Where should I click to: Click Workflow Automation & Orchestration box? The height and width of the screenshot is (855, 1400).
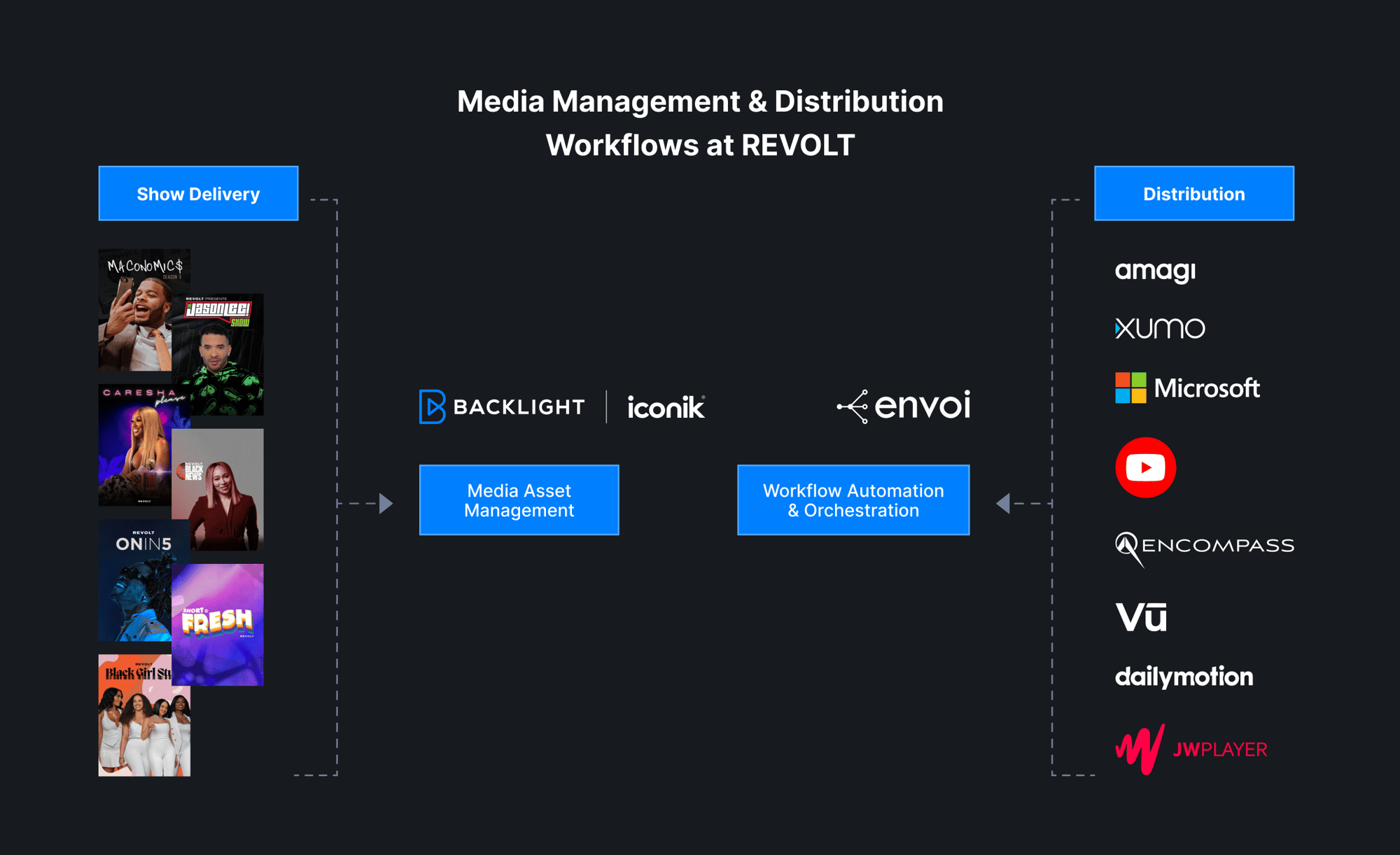853,500
